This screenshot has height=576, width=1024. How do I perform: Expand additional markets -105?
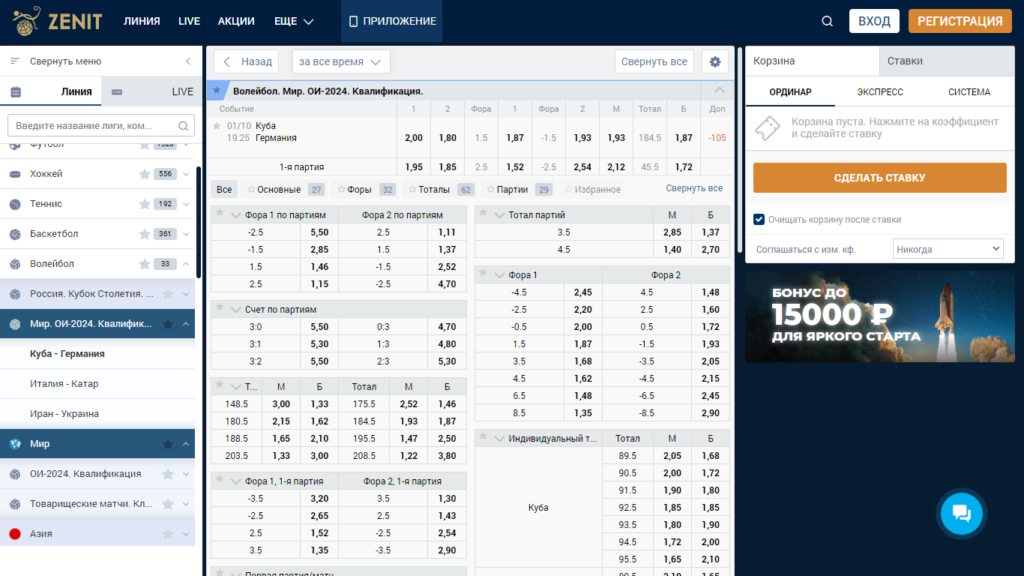pyautogui.click(x=717, y=138)
